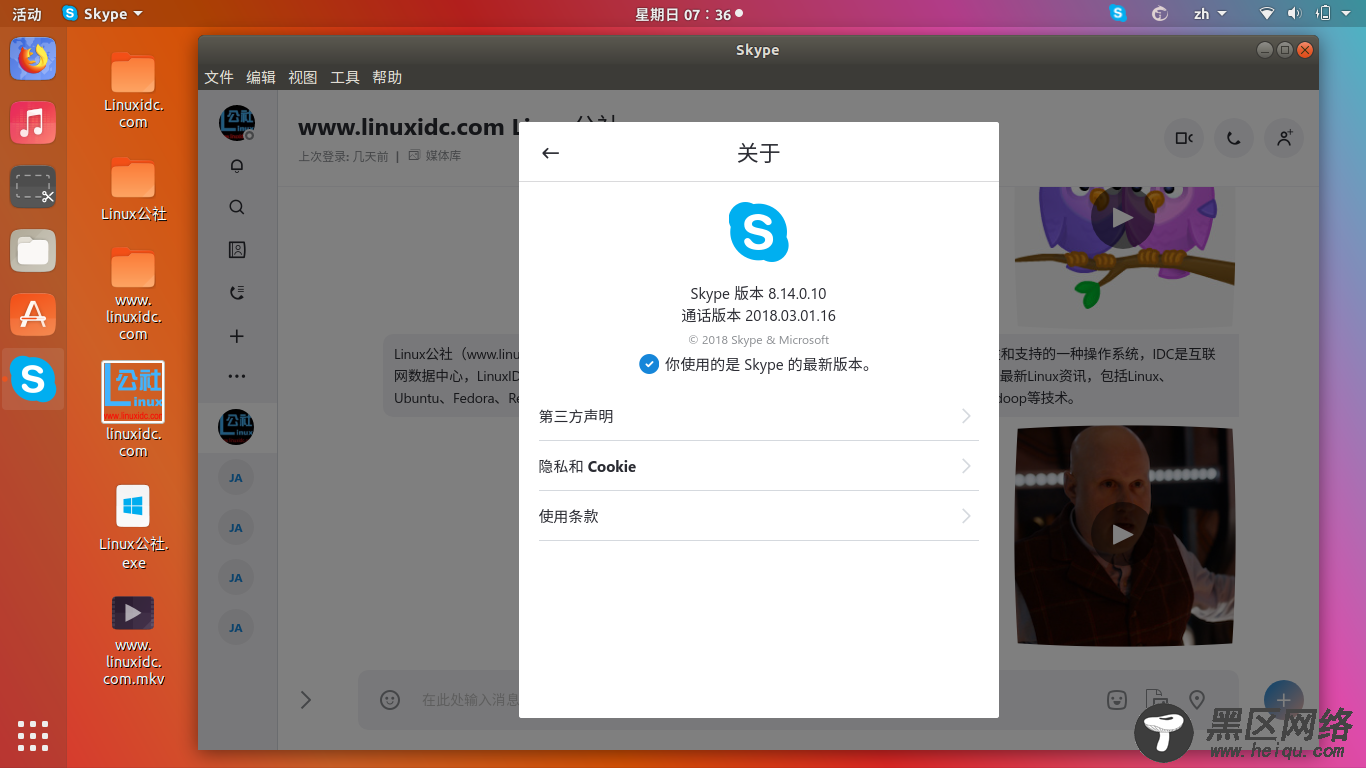Click the © 2018 Skype & Microsoft text

pos(758,340)
